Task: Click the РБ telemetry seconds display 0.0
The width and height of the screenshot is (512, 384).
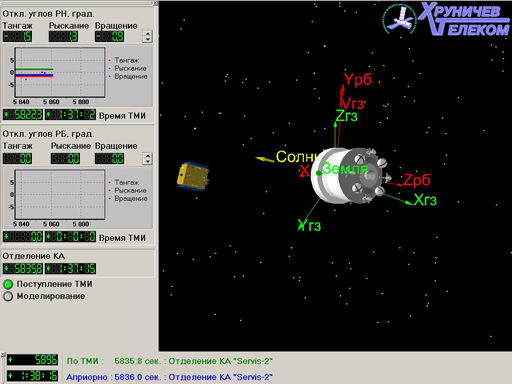Action: click(x=23, y=237)
